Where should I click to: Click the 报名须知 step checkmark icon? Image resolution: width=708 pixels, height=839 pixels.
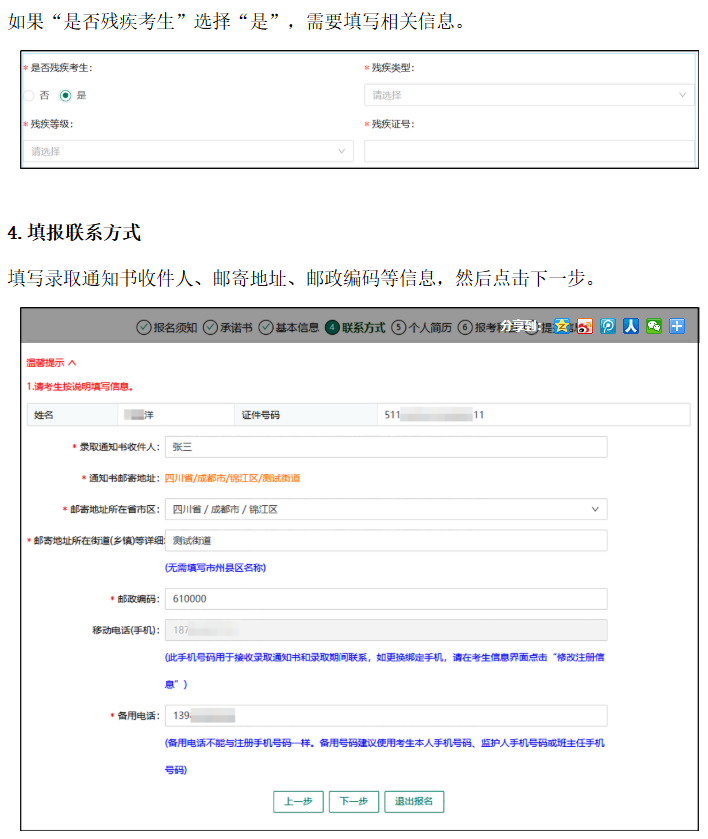(144, 327)
